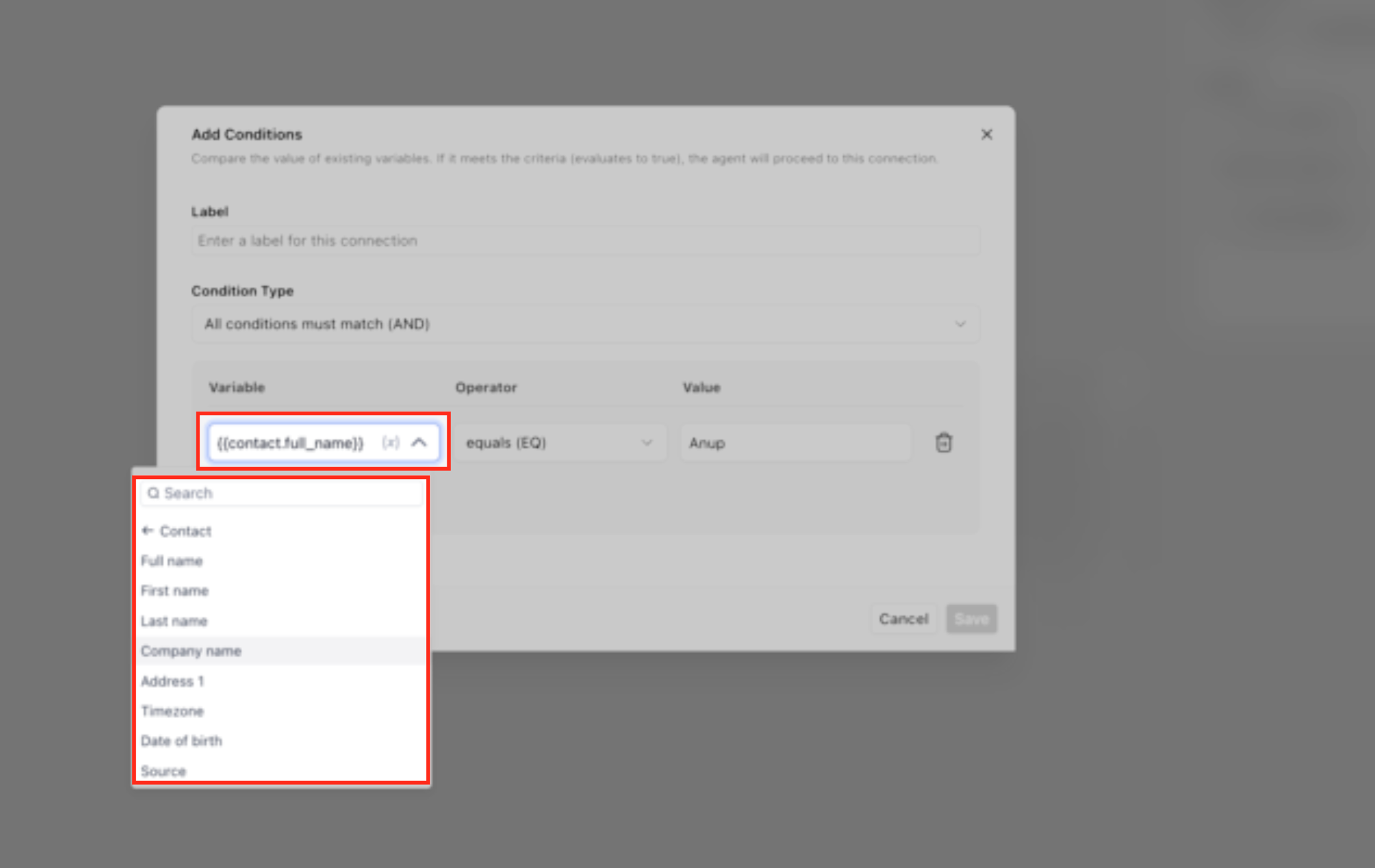This screenshot has width=1375, height=868.
Task: Choose Timezone from the dropdown list
Action: 172,711
